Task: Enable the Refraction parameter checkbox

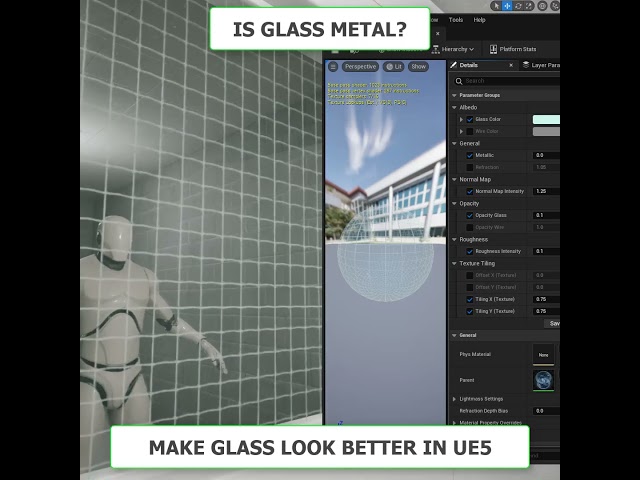Action: point(470,167)
